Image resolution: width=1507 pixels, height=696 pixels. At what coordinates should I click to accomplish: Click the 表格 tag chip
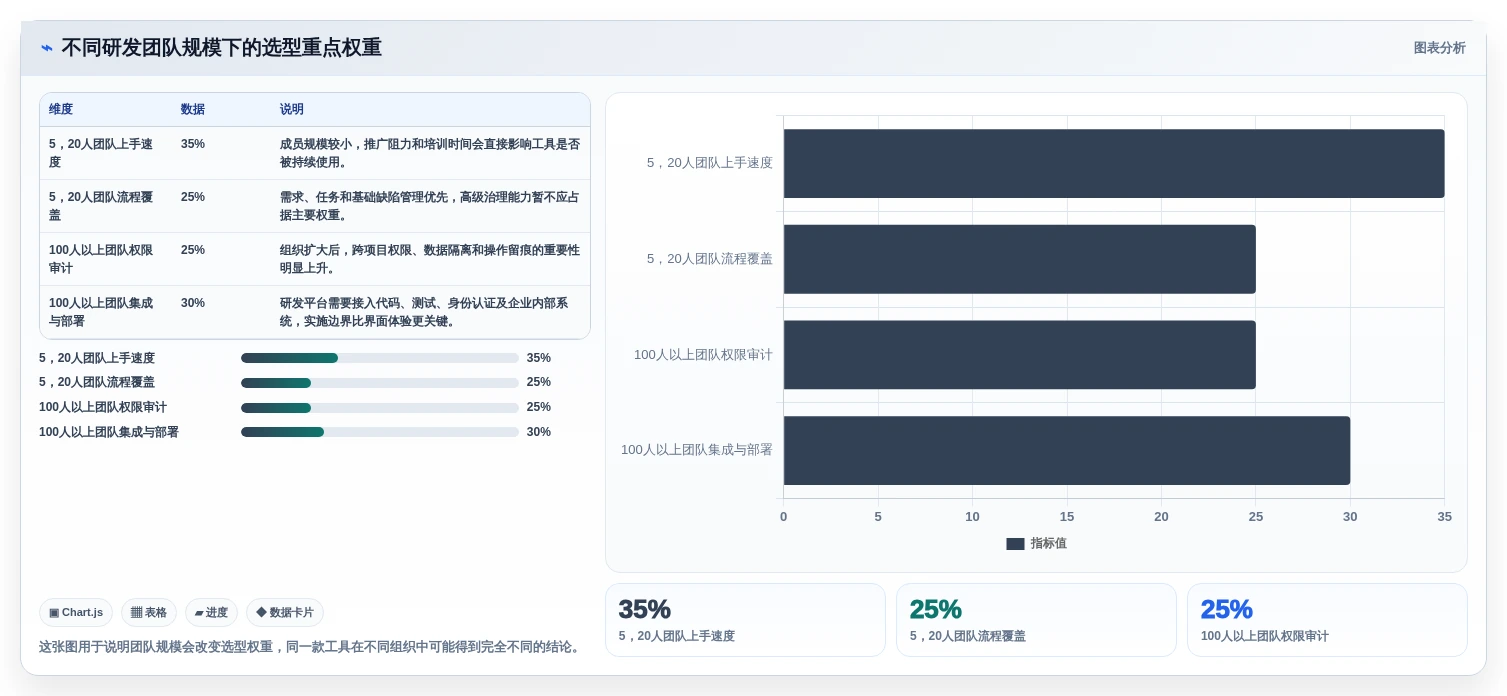click(149, 612)
